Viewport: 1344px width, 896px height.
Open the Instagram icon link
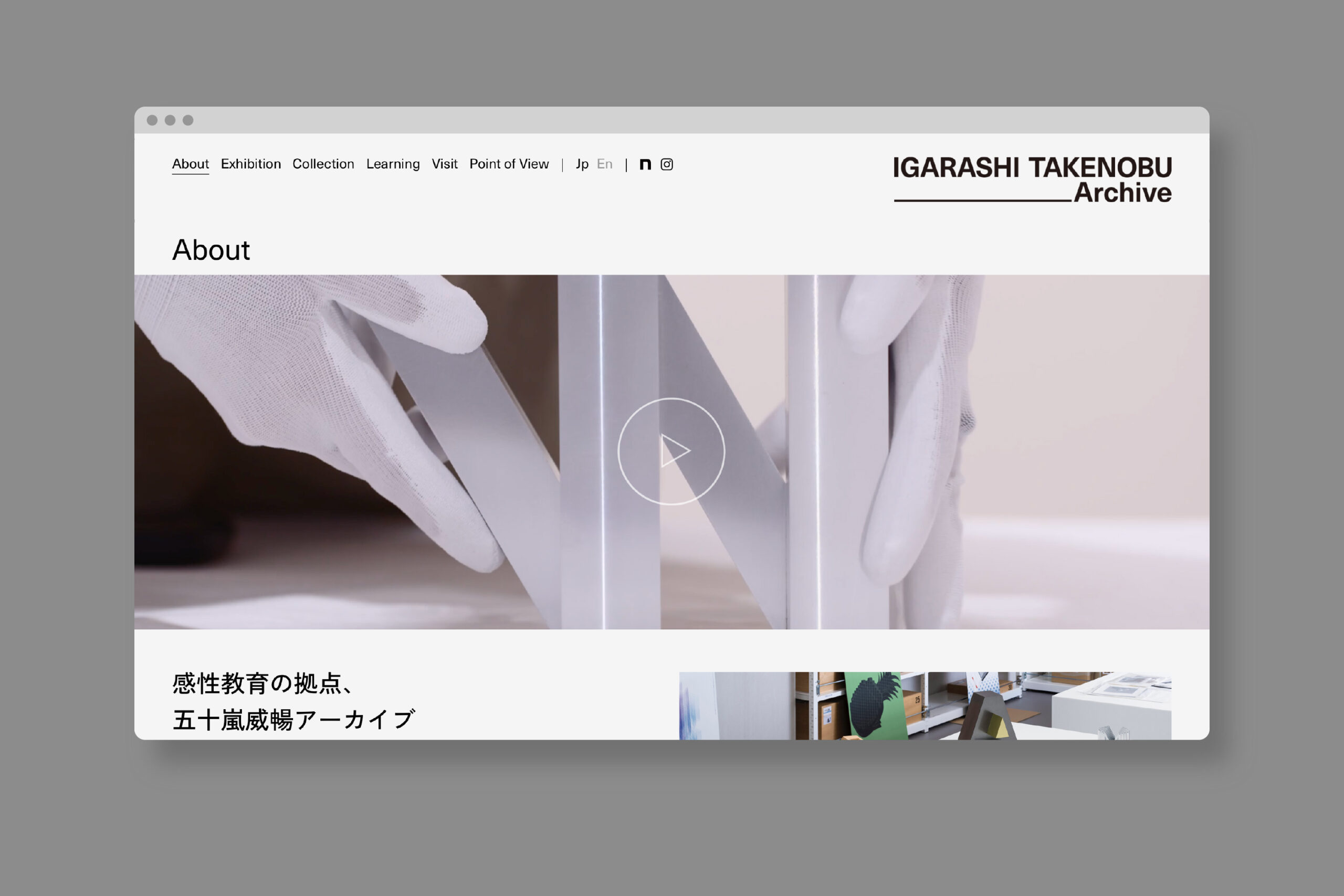[666, 165]
